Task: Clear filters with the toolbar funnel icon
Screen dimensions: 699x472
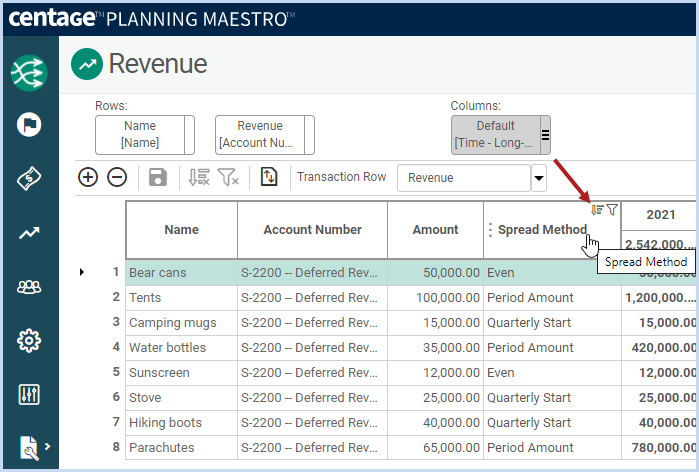Action: [x=228, y=177]
